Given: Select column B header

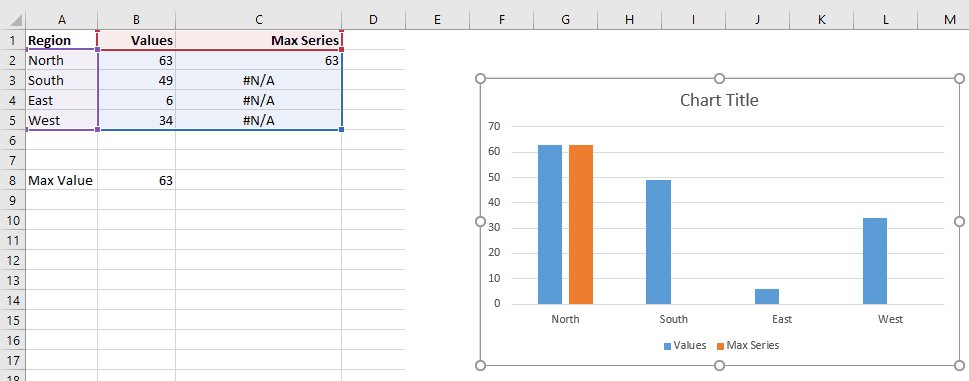Looking at the screenshot, I should click(x=137, y=20).
